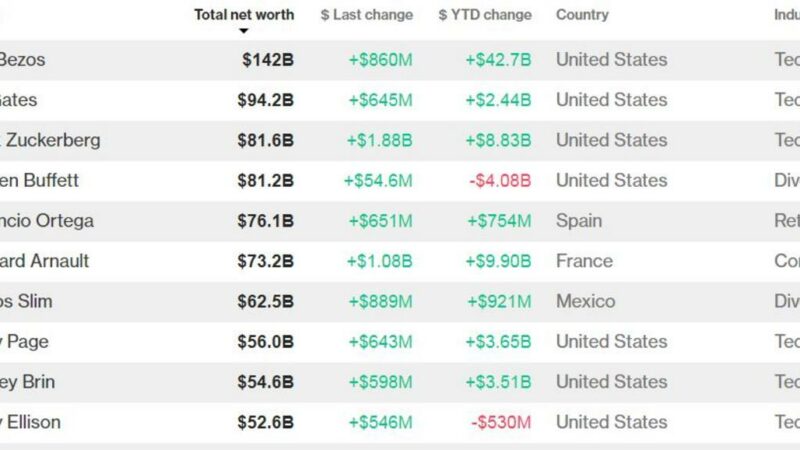Click the -$530M YTD change value
This screenshot has width=800, height=450.
[501, 422]
